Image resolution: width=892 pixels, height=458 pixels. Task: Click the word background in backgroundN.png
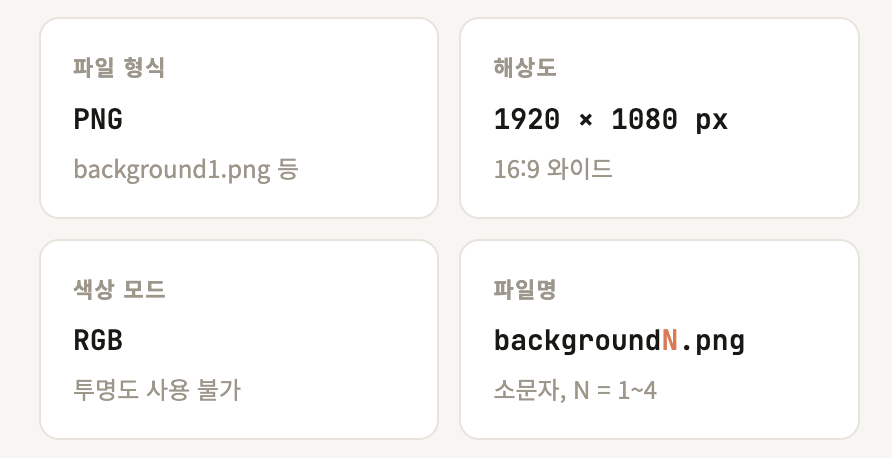577,341
